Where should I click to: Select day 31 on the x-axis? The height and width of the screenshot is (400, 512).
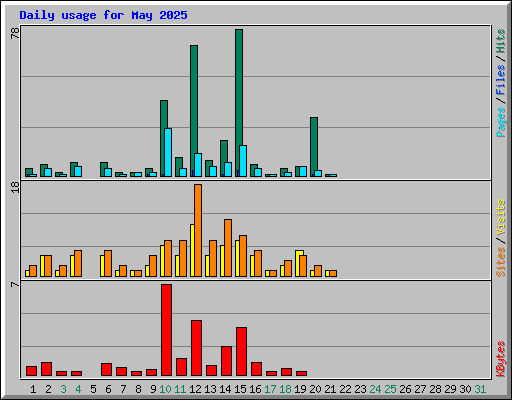tap(480, 389)
